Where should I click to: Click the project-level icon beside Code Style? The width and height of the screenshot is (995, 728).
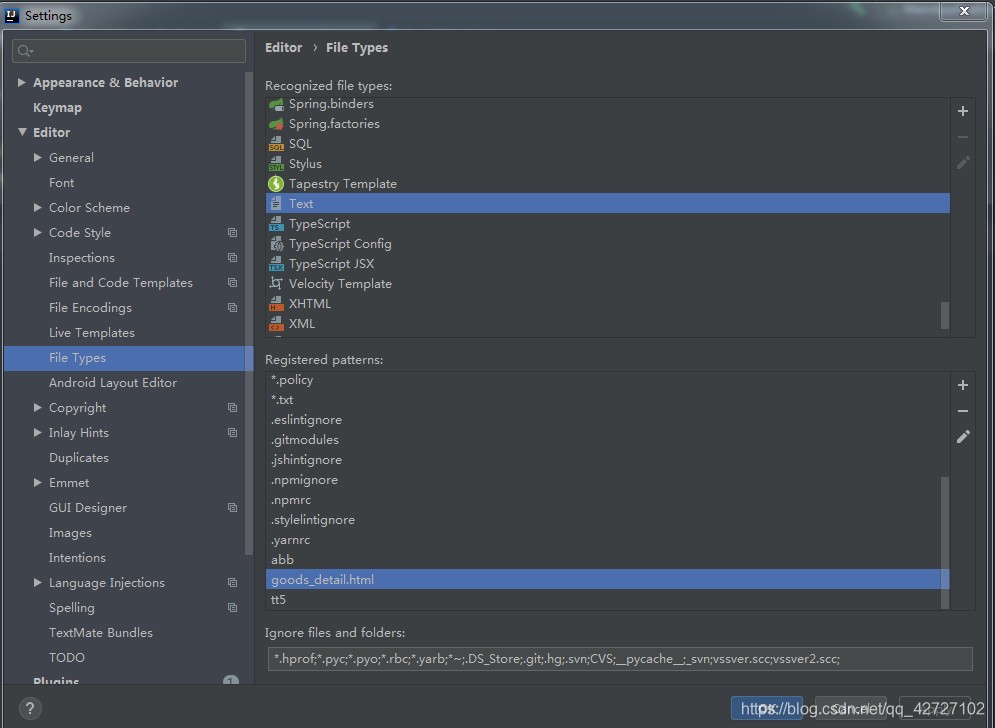[x=232, y=233]
